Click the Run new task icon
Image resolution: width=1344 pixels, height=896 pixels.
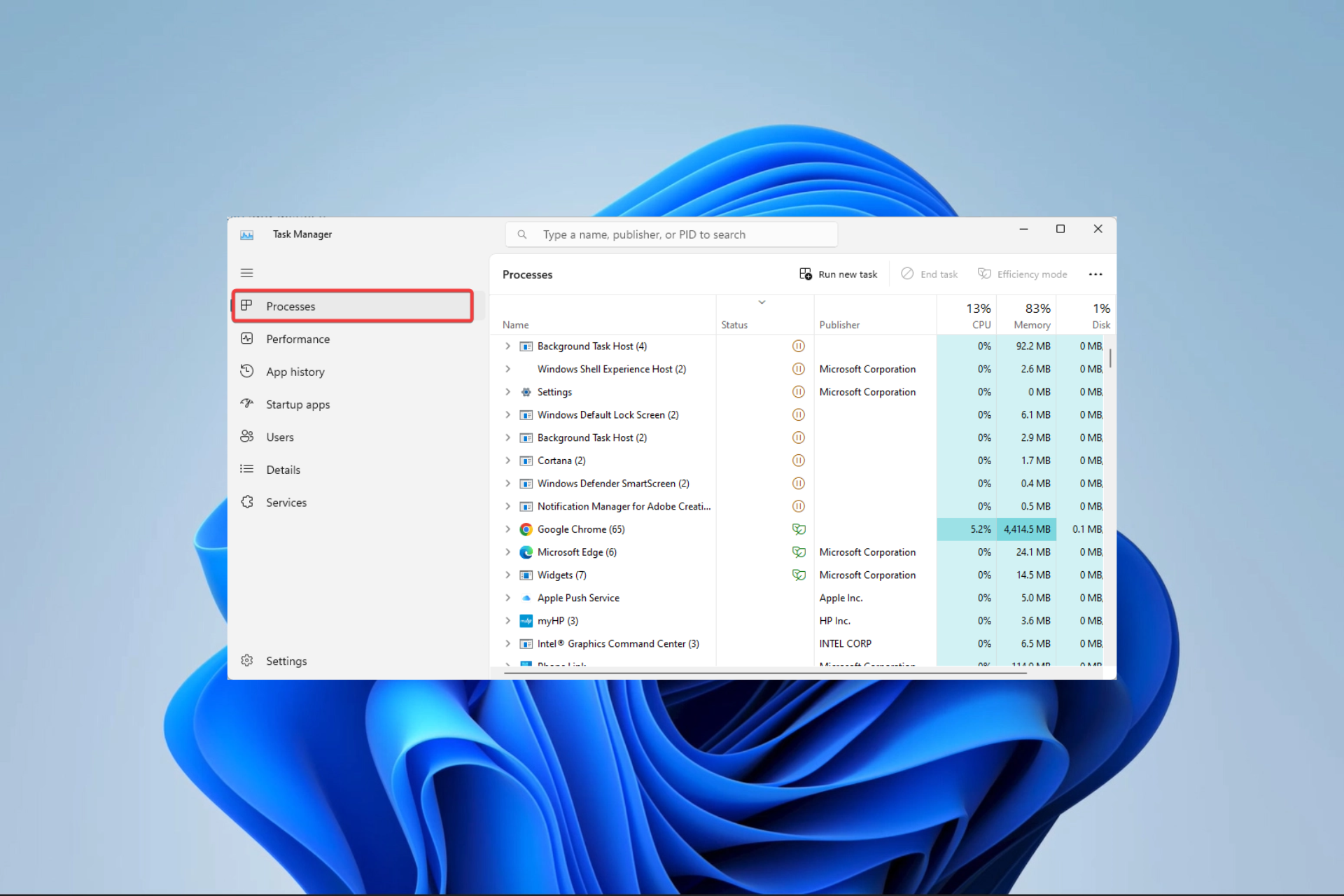coord(806,274)
